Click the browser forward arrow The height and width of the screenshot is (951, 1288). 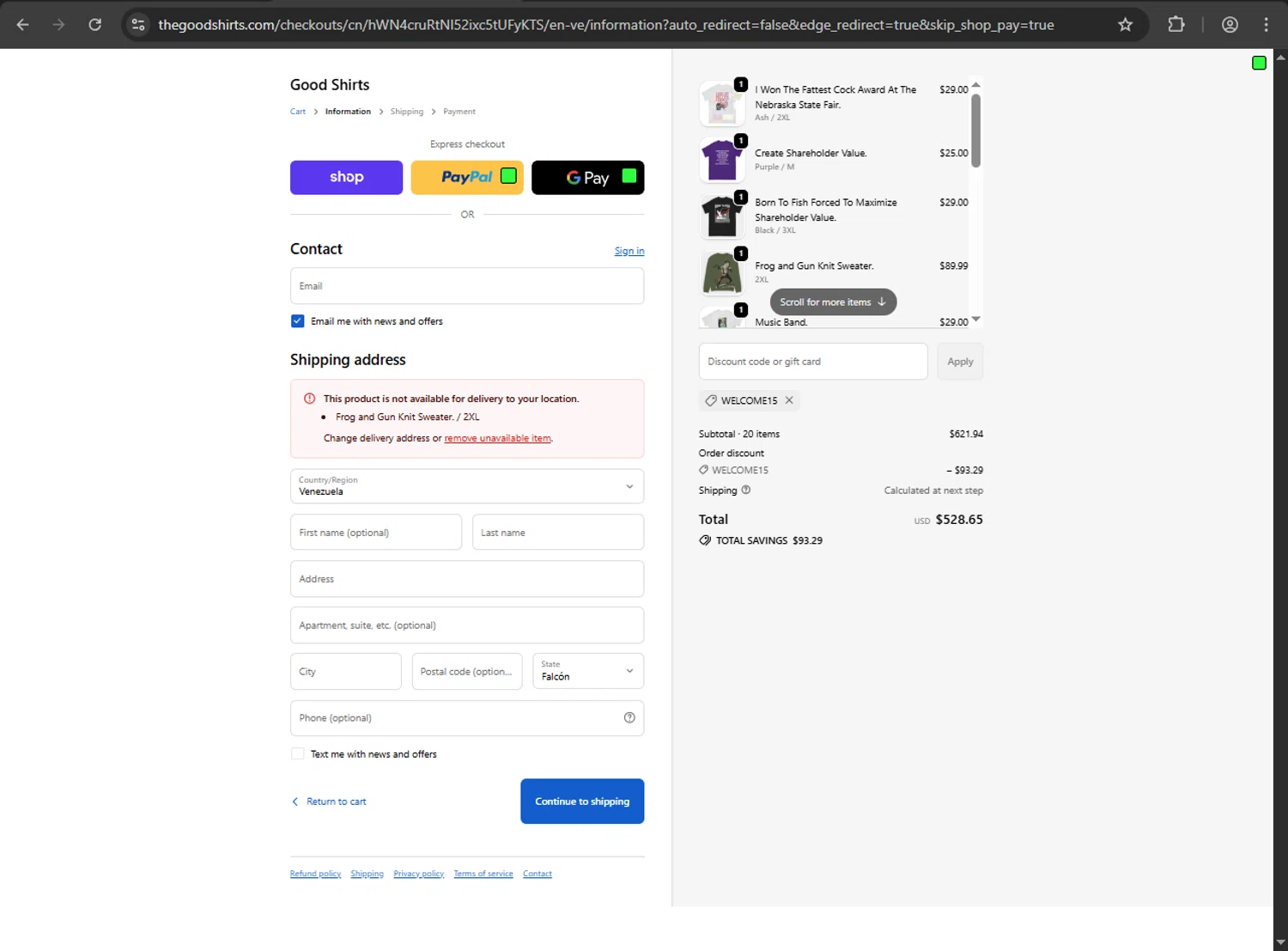58,25
